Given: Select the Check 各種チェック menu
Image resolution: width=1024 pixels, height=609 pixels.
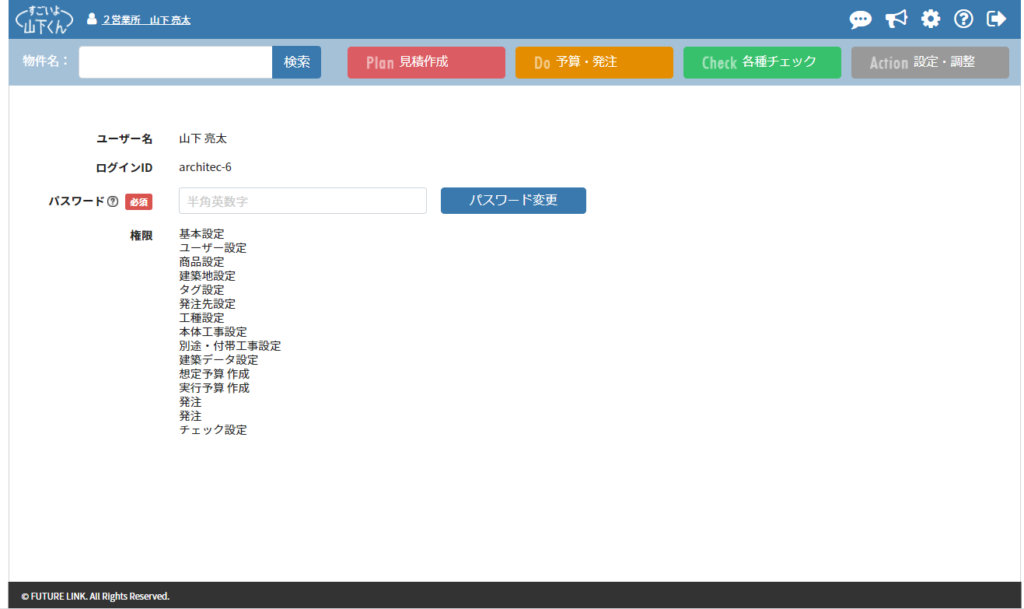Looking at the screenshot, I should pos(761,62).
